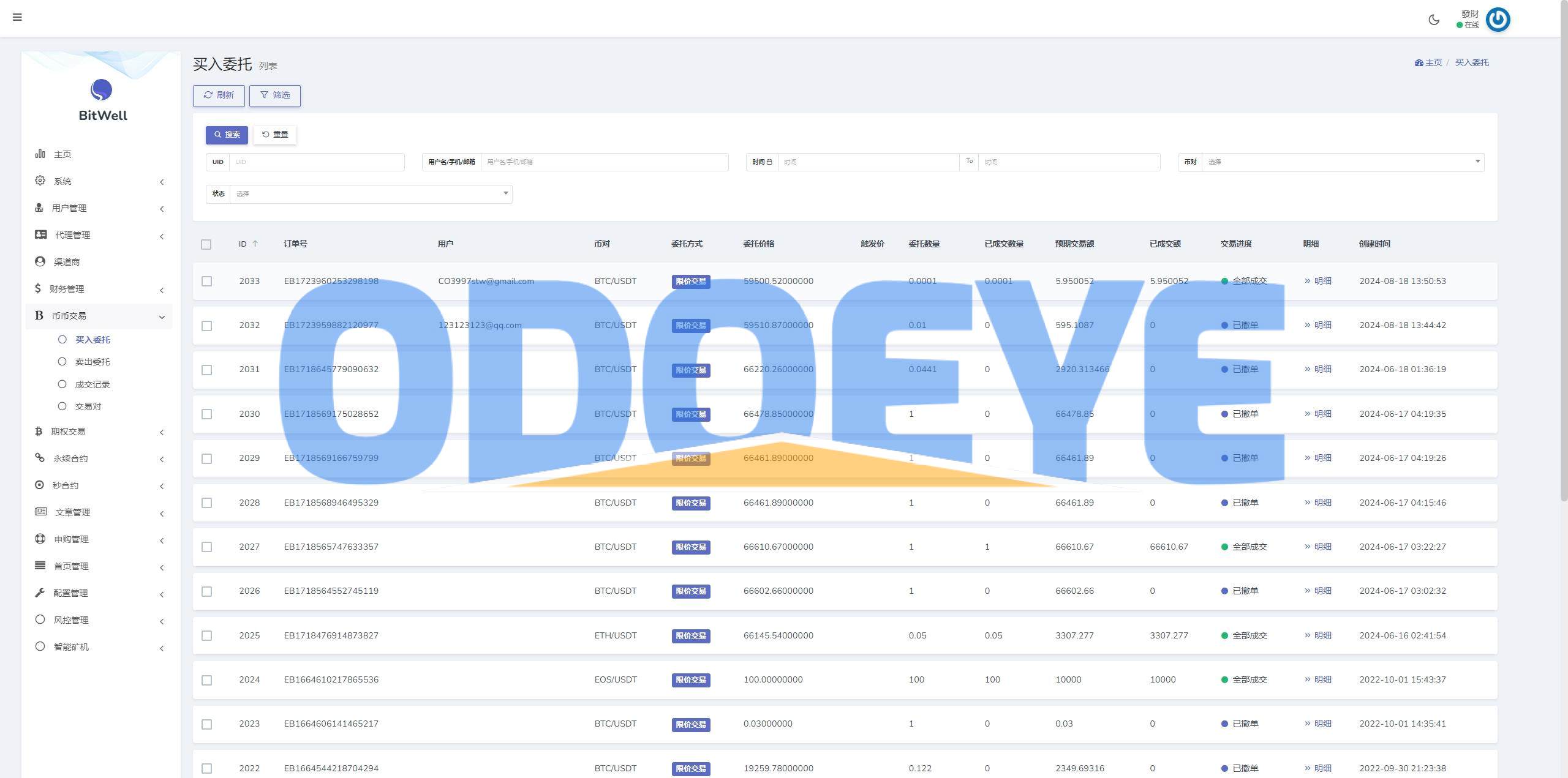This screenshot has height=778, width=1568.
Task: Click 明细 arrow icon for order 2027
Action: click(x=1308, y=547)
